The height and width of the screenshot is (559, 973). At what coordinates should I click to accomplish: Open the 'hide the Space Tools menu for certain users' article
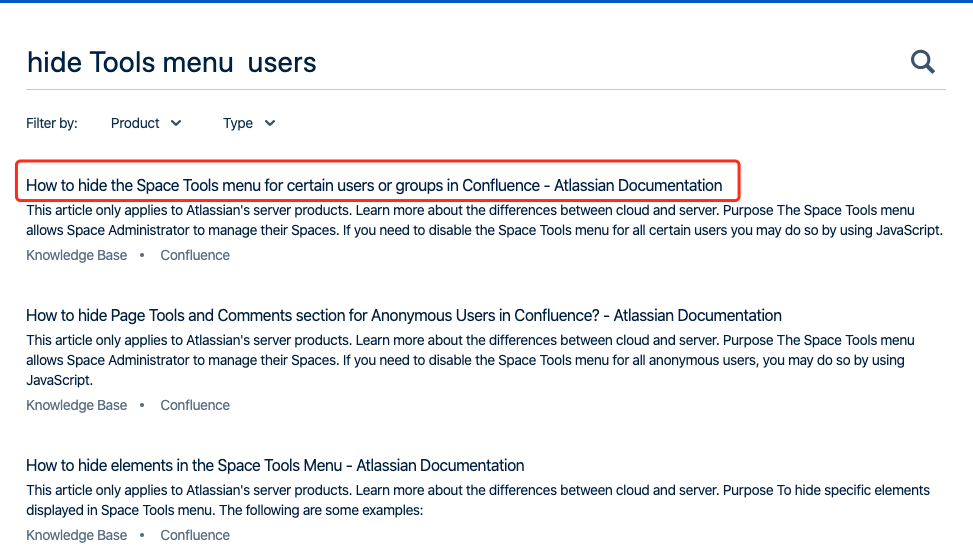[374, 185]
